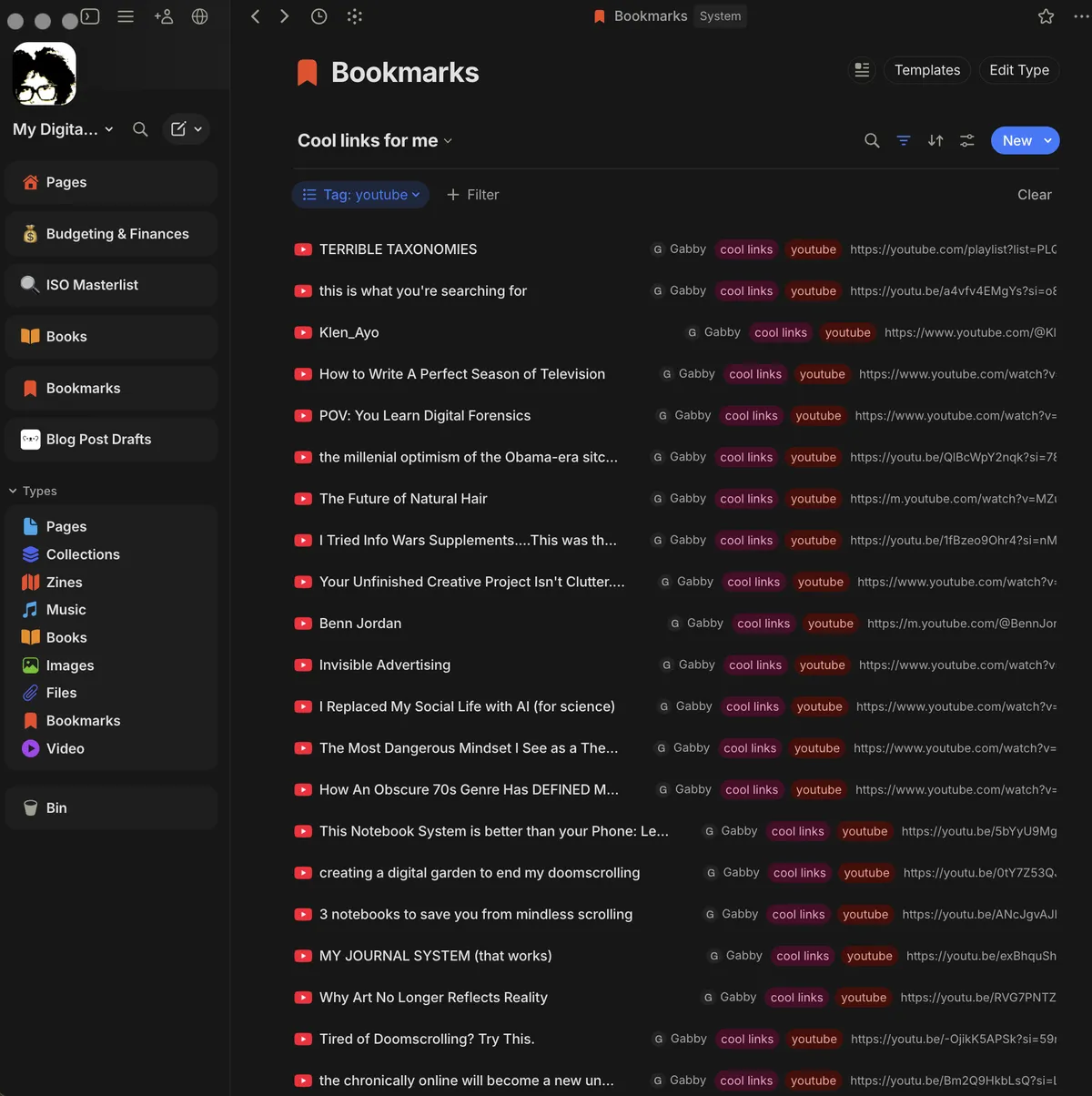Click the add member icon
The image size is (1092, 1096).
[x=164, y=16]
